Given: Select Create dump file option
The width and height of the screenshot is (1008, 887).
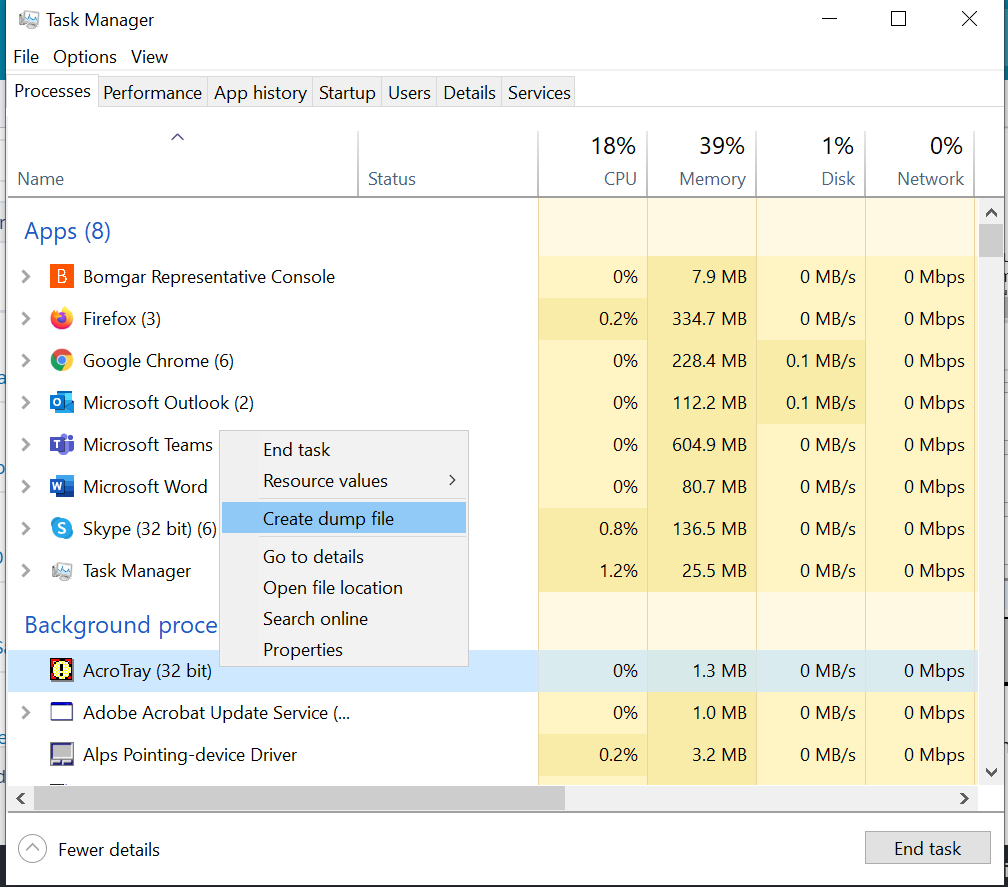Looking at the screenshot, I should tap(344, 519).
